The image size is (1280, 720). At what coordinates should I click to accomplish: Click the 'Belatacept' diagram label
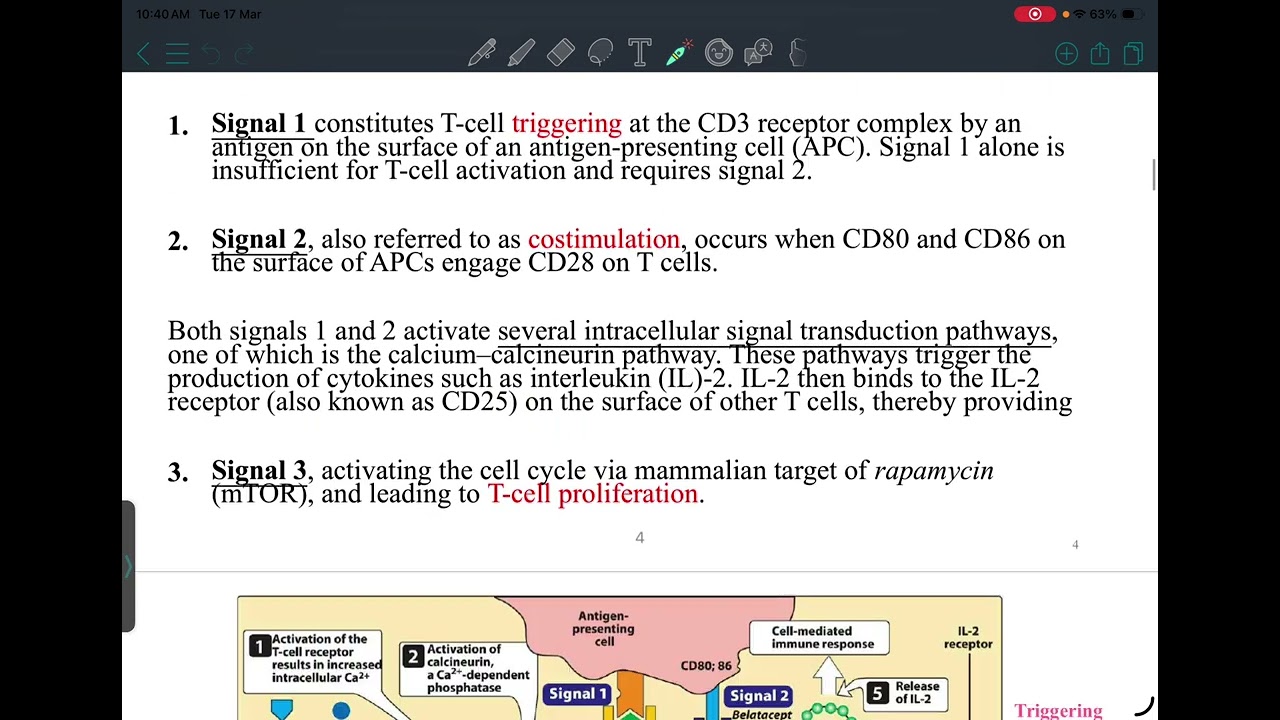(x=762, y=714)
